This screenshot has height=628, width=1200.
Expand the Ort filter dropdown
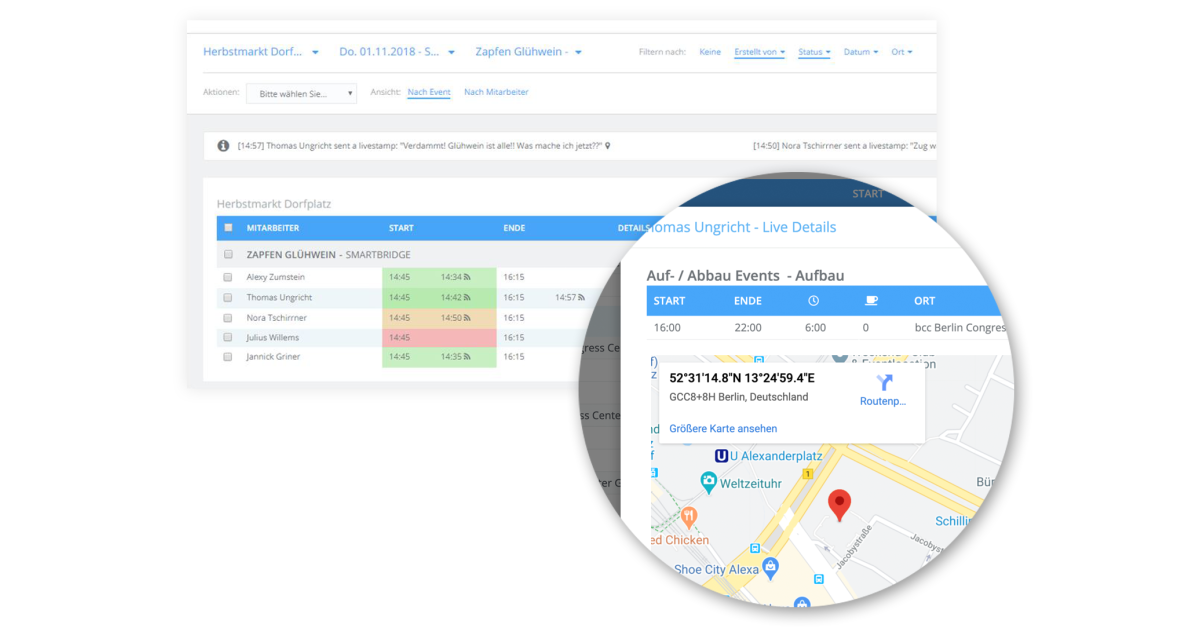pyautogui.click(x=902, y=52)
